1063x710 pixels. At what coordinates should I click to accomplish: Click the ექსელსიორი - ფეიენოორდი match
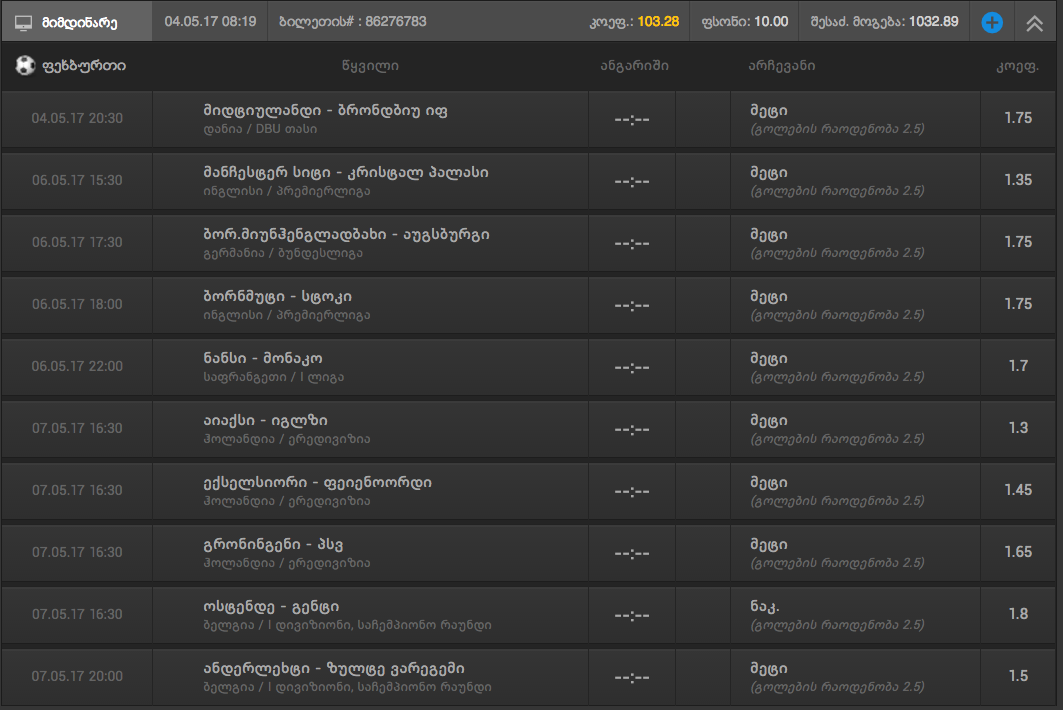point(317,482)
